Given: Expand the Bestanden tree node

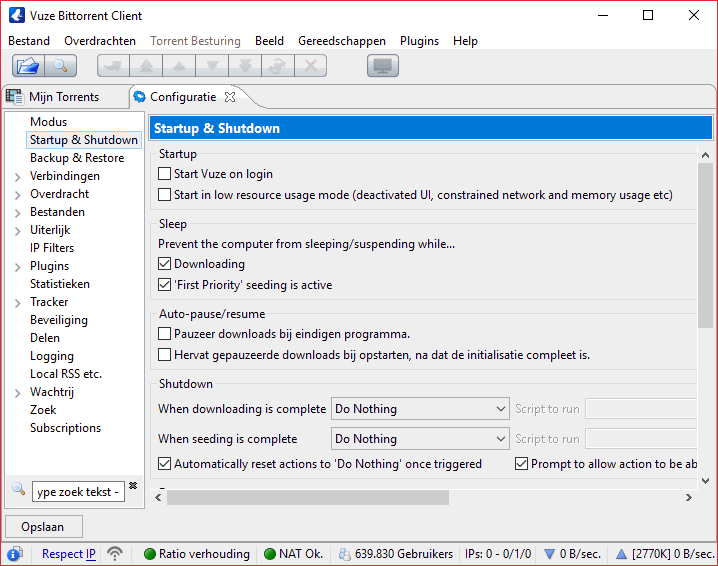Looking at the screenshot, I should click(17, 213).
